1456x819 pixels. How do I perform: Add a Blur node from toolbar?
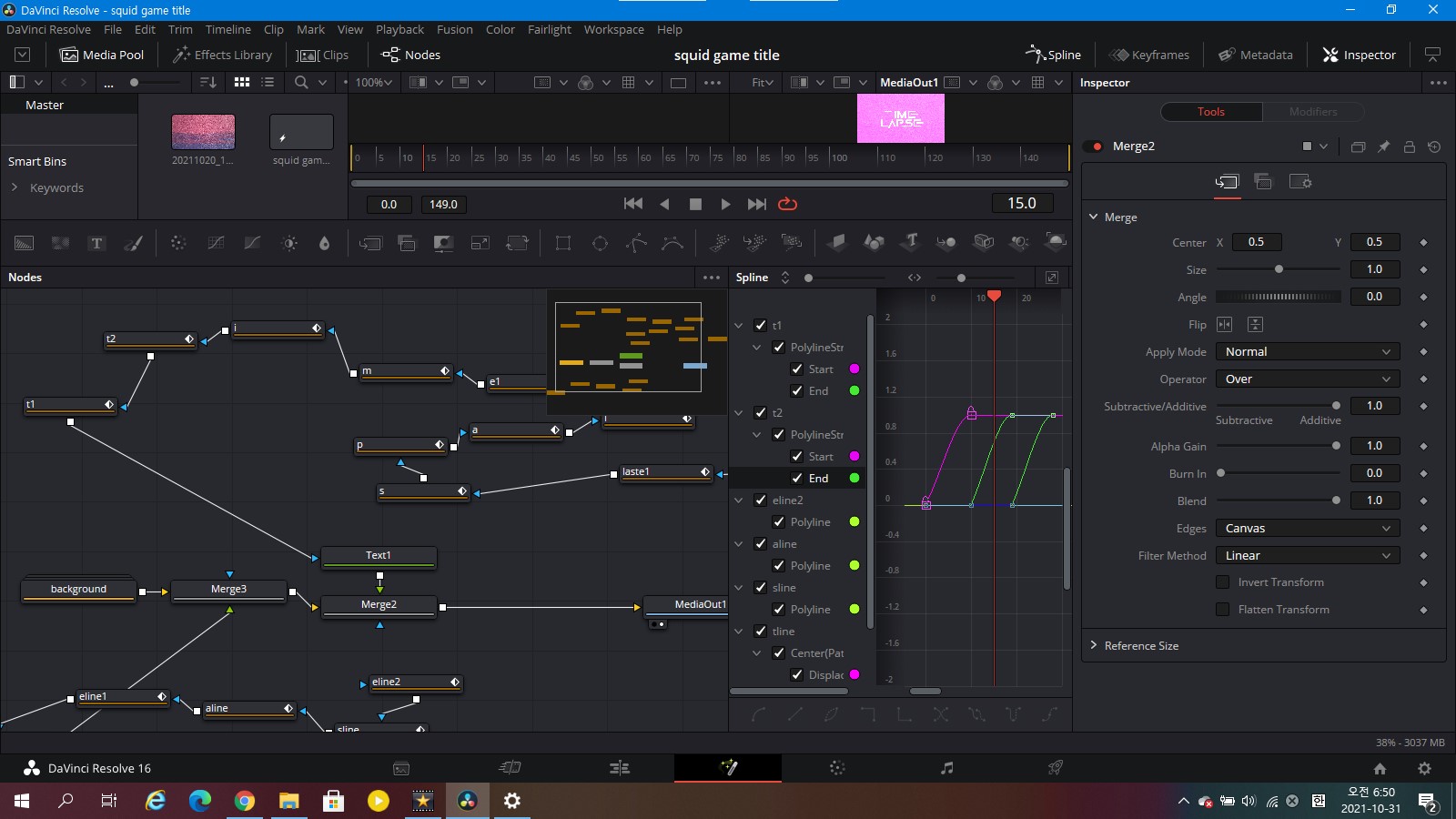tap(324, 243)
